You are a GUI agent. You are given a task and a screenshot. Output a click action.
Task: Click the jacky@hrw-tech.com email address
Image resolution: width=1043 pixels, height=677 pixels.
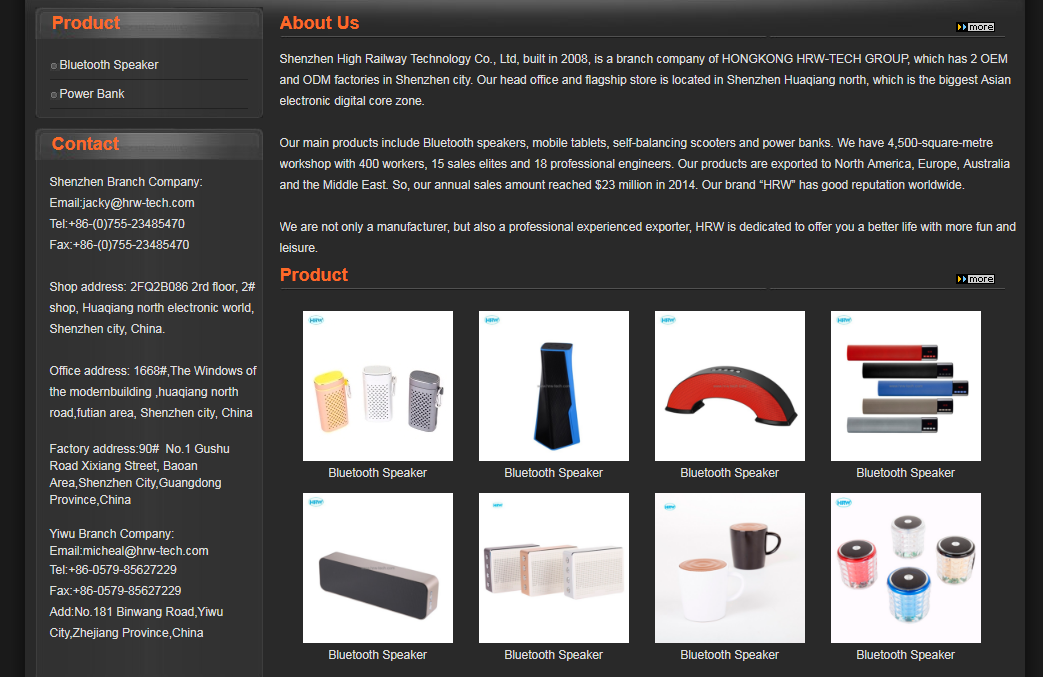pos(138,203)
